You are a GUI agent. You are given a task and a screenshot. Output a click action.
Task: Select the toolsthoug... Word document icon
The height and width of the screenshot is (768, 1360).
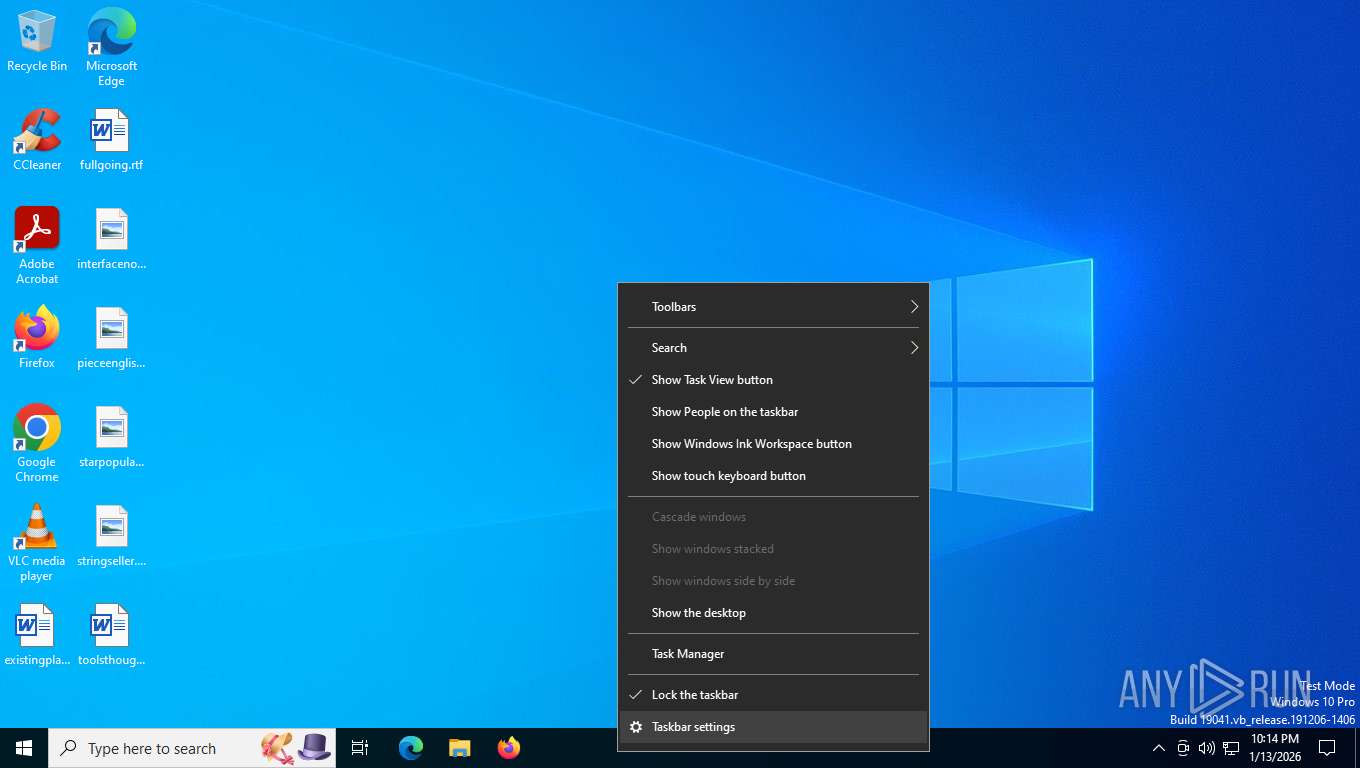[x=111, y=635]
